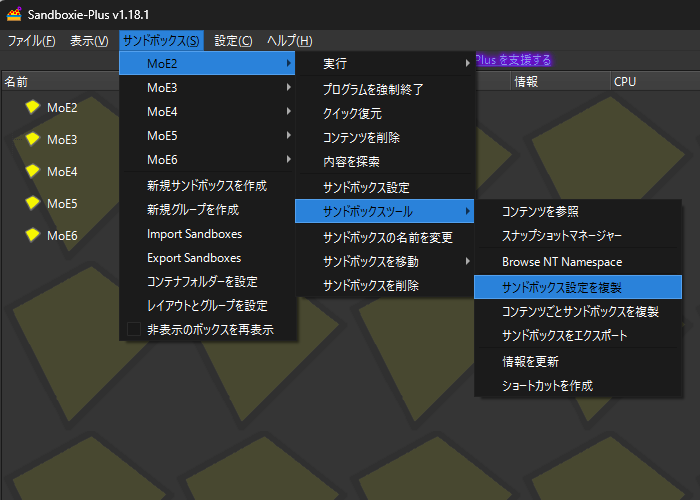Choose コンテンツごとサンドボックスを複製
This screenshot has width=700, height=500.
pos(578,311)
